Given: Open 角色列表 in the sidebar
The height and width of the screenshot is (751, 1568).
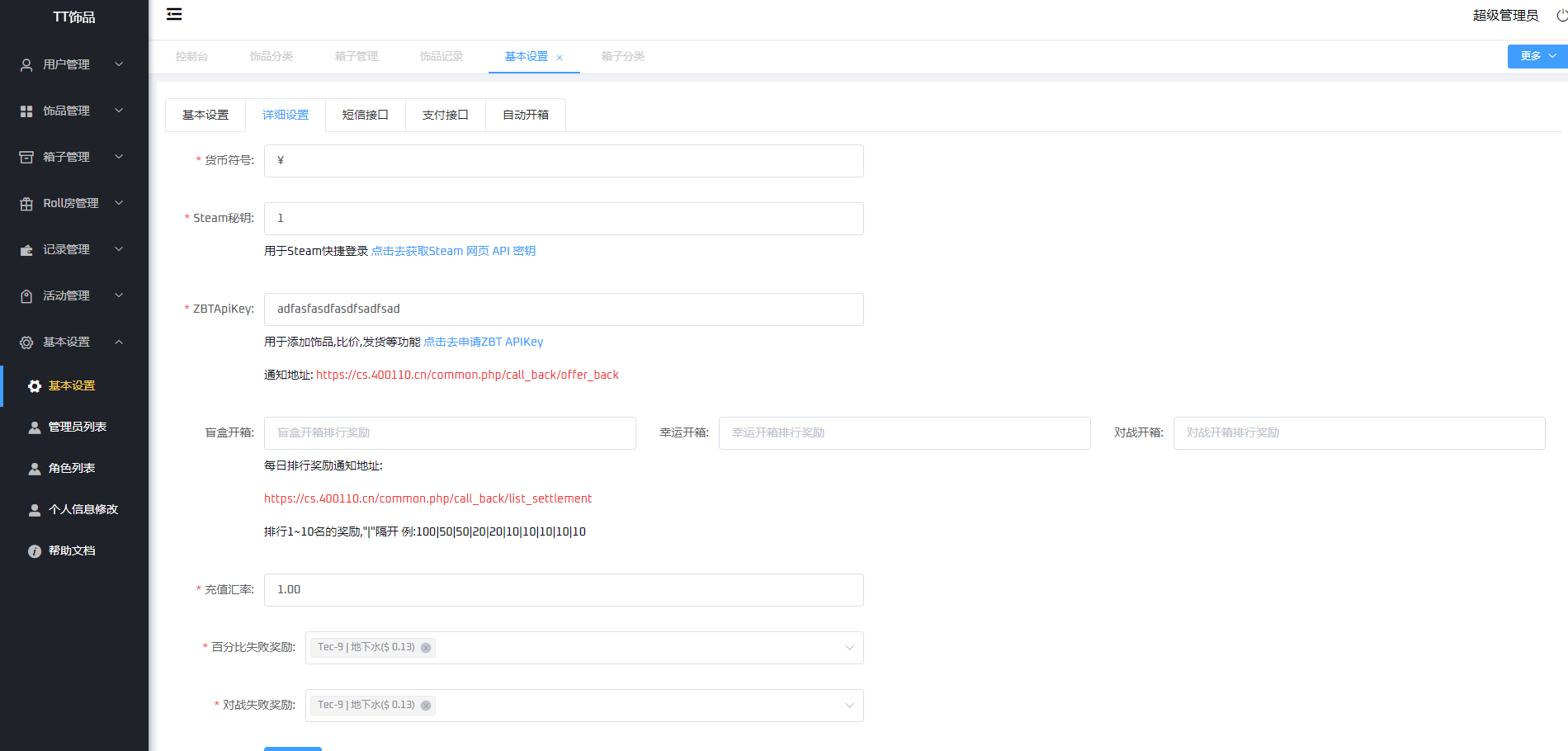Looking at the screenshot, I should [72, 468].
